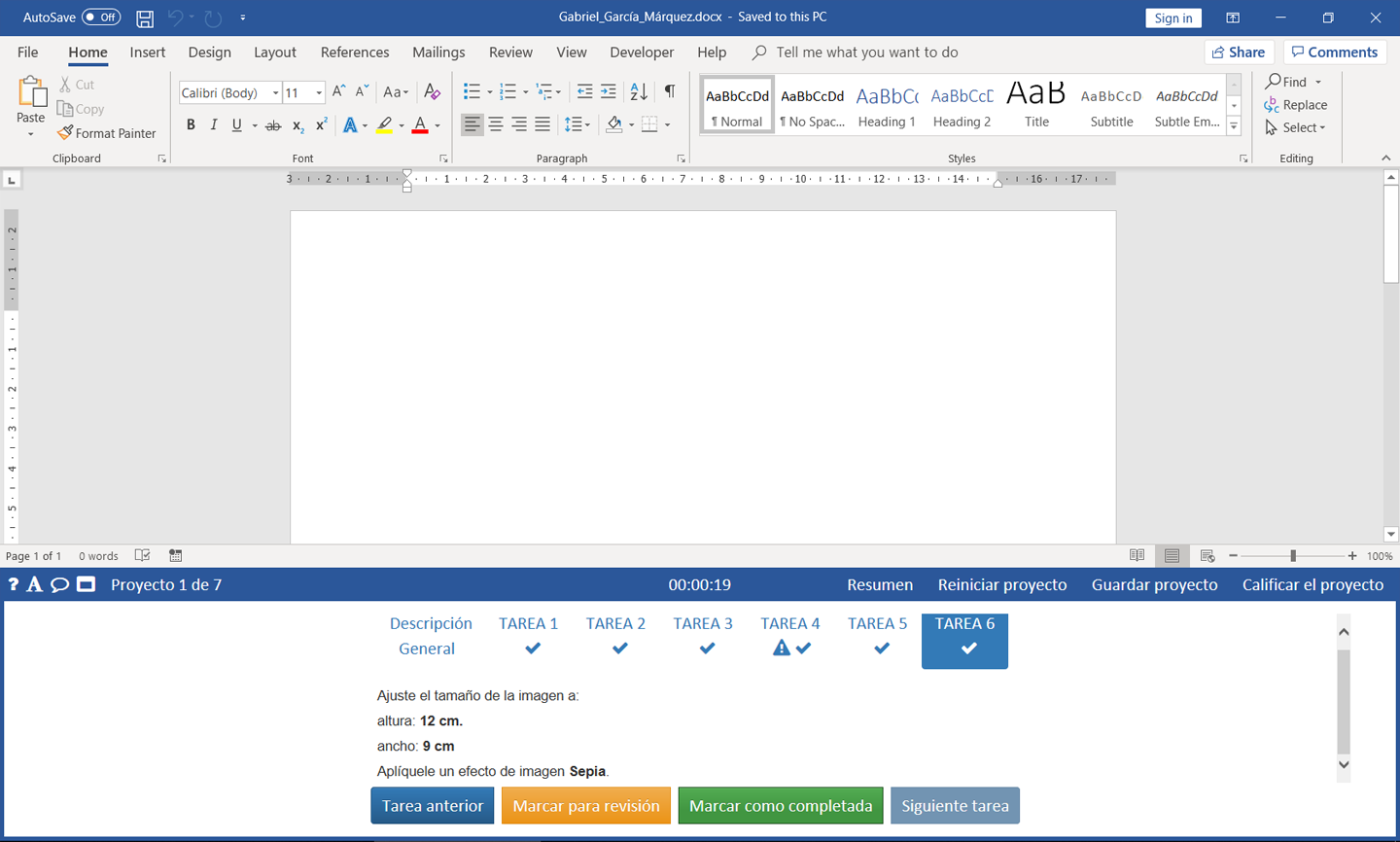This screenshot has height=842, width=1400.
Task: Apply red font color
Action: click(x=420, y=125)
